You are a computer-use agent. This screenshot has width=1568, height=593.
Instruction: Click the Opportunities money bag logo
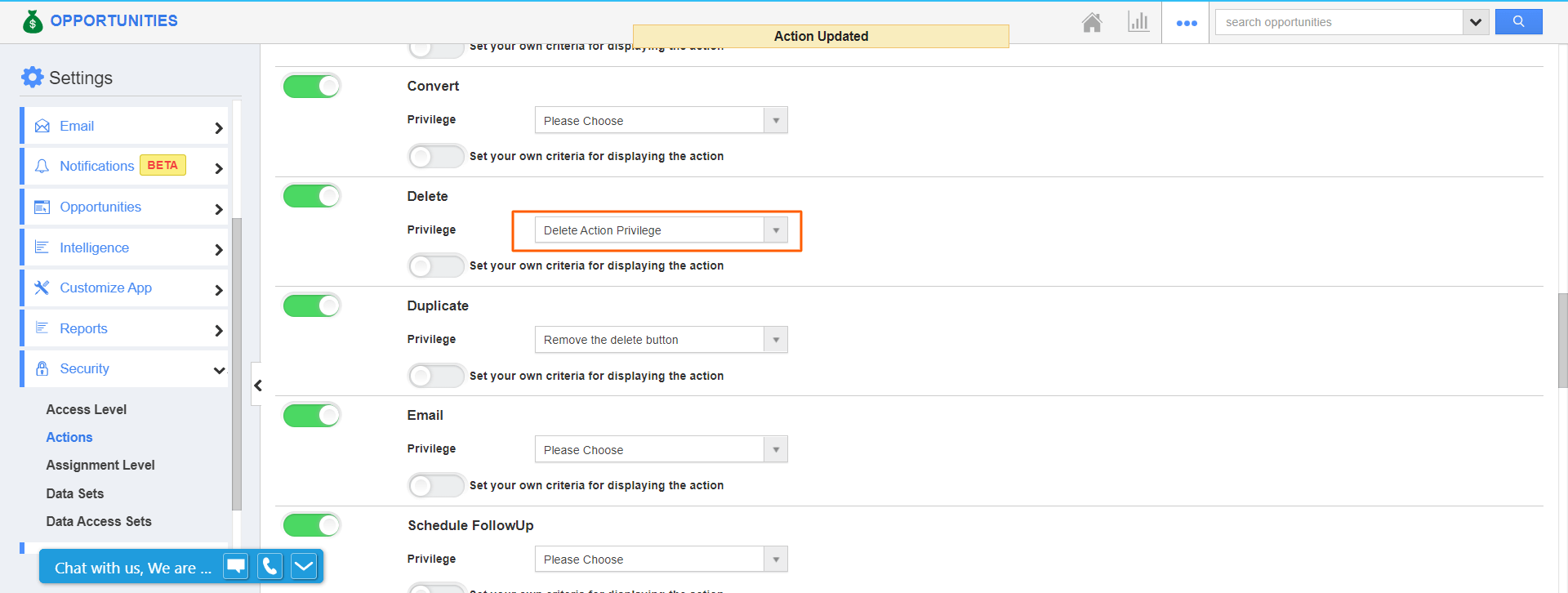(33, 21)
